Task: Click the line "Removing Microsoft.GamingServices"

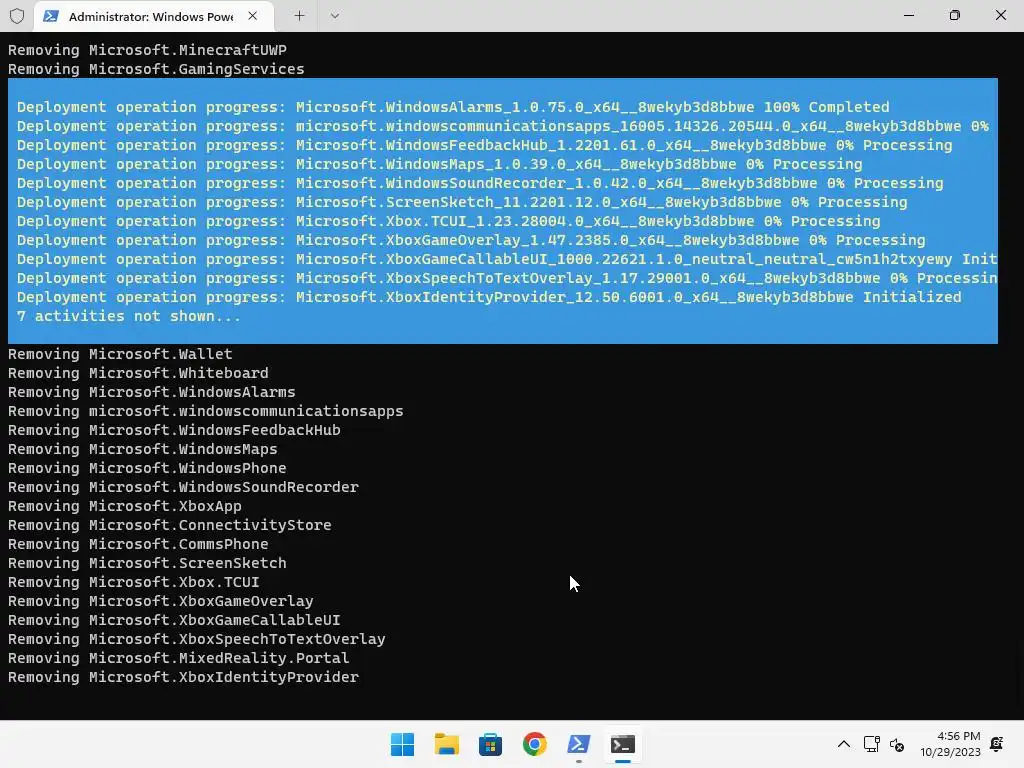Action: (x=156, y=69)
